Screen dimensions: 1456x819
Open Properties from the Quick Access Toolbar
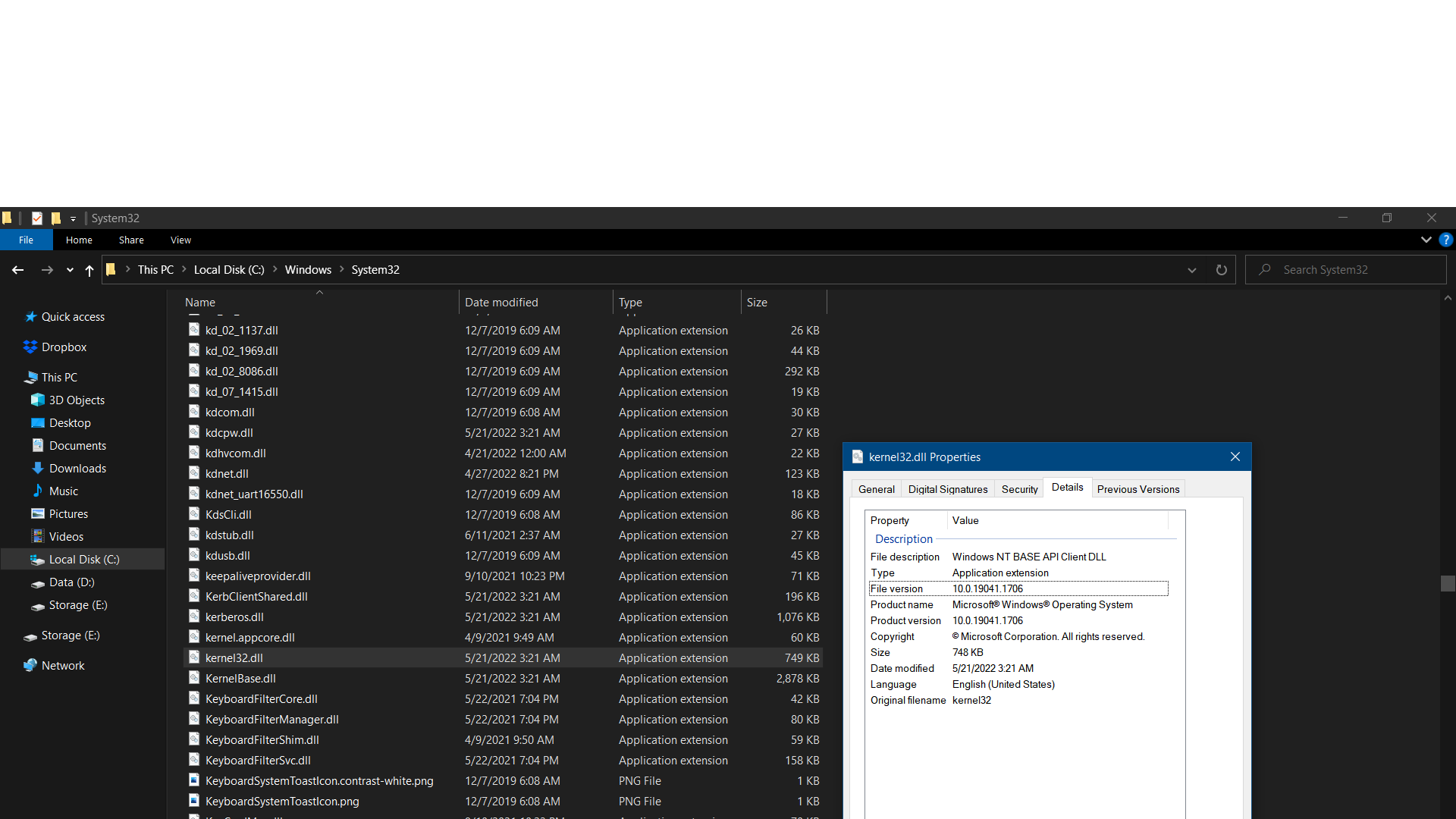[x=37, y=218]
